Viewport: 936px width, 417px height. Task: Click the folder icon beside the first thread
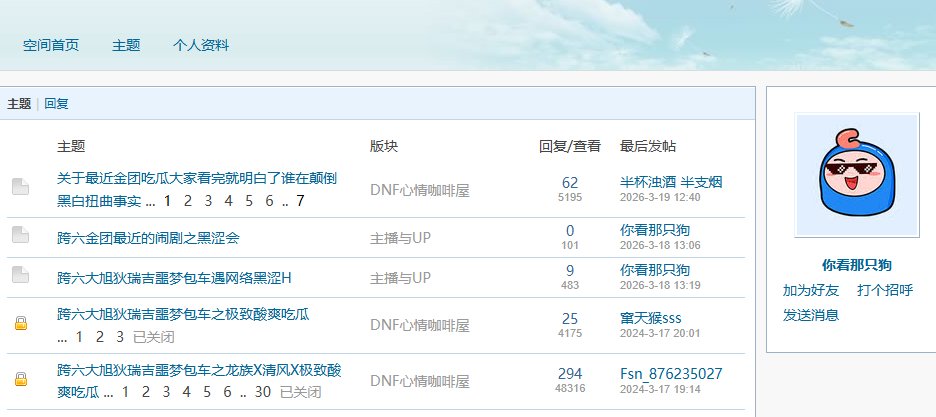pyautogui.click(x=20, y=187)
